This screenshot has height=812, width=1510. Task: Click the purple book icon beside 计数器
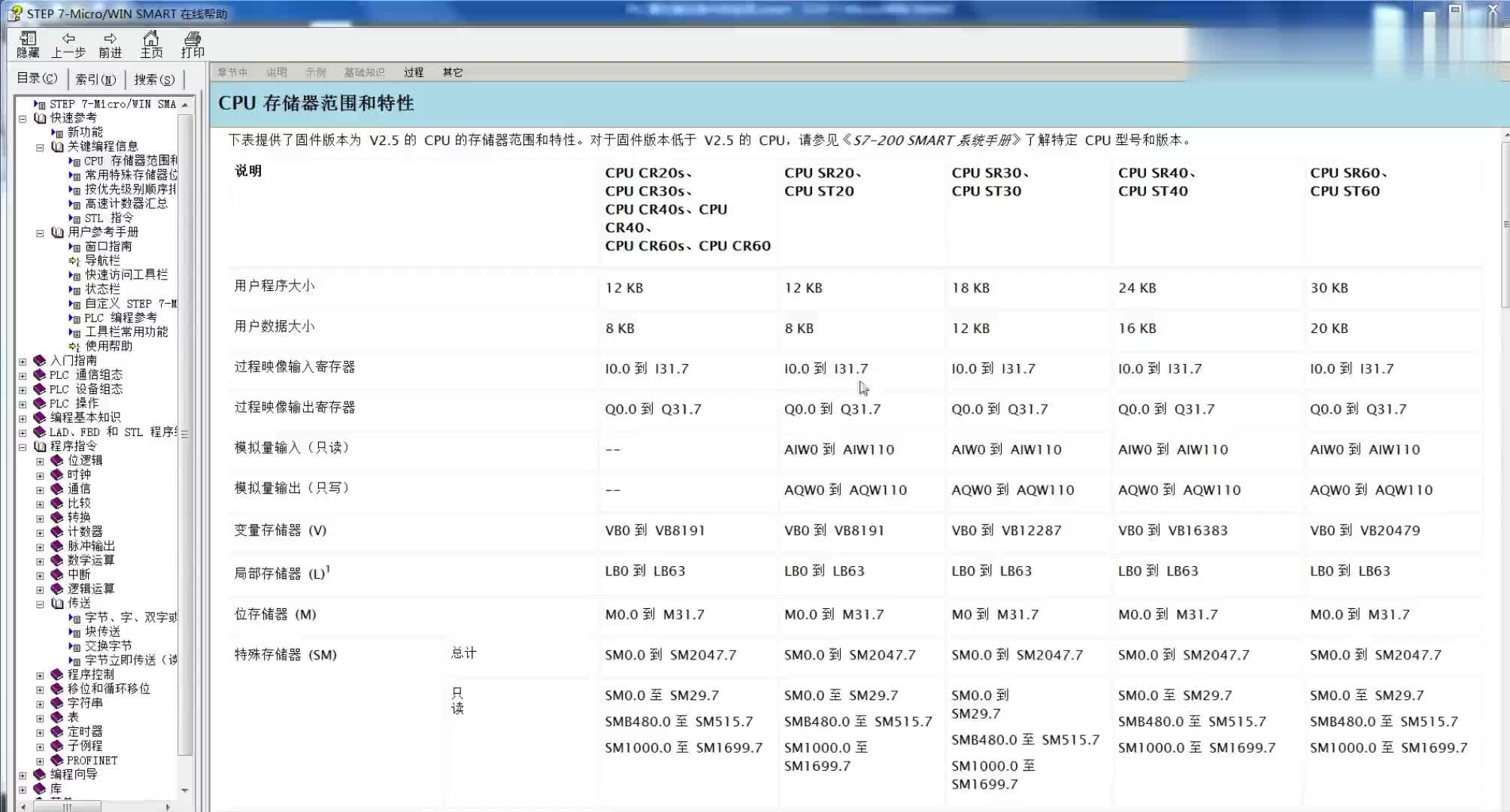click(x=58, y=532)
